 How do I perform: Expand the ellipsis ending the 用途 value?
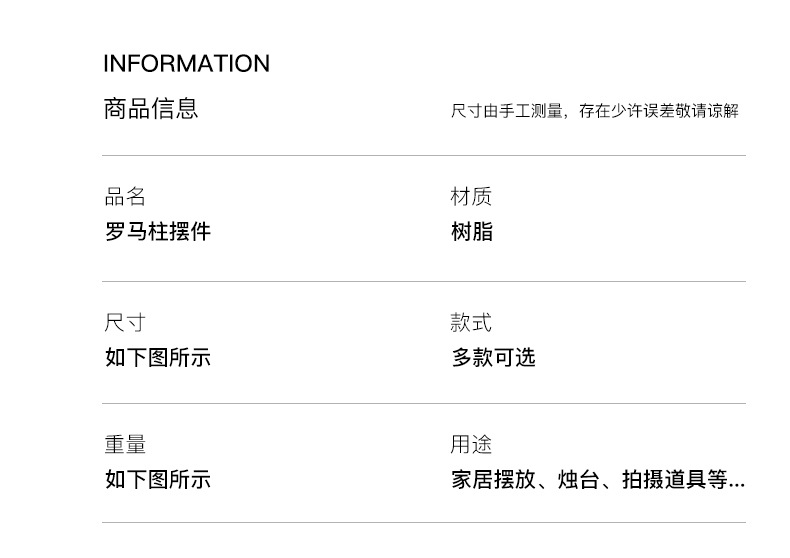pyautogui.click(x=737, y=481)
